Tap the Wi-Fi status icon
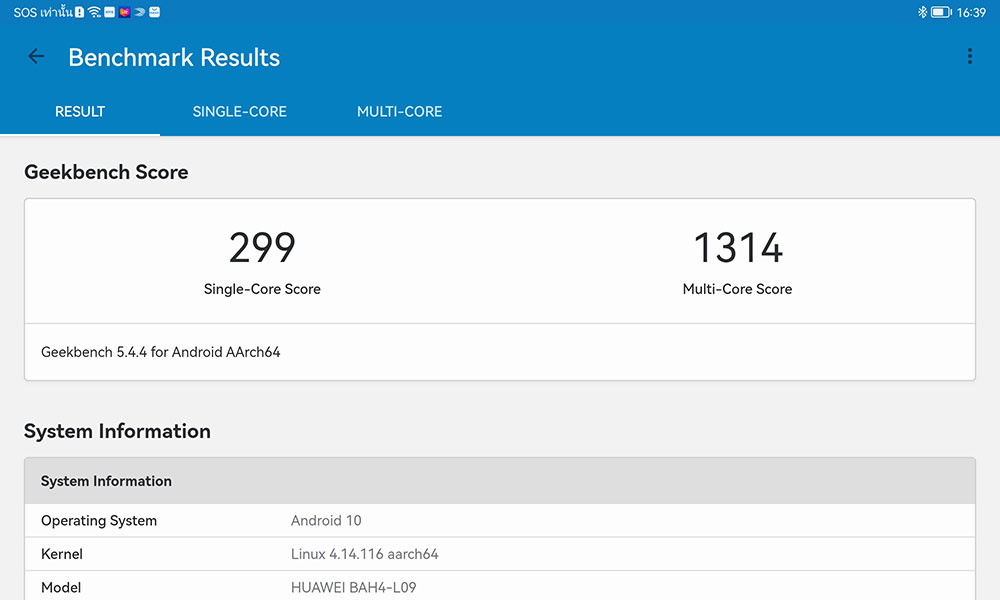 click(94, 12)
